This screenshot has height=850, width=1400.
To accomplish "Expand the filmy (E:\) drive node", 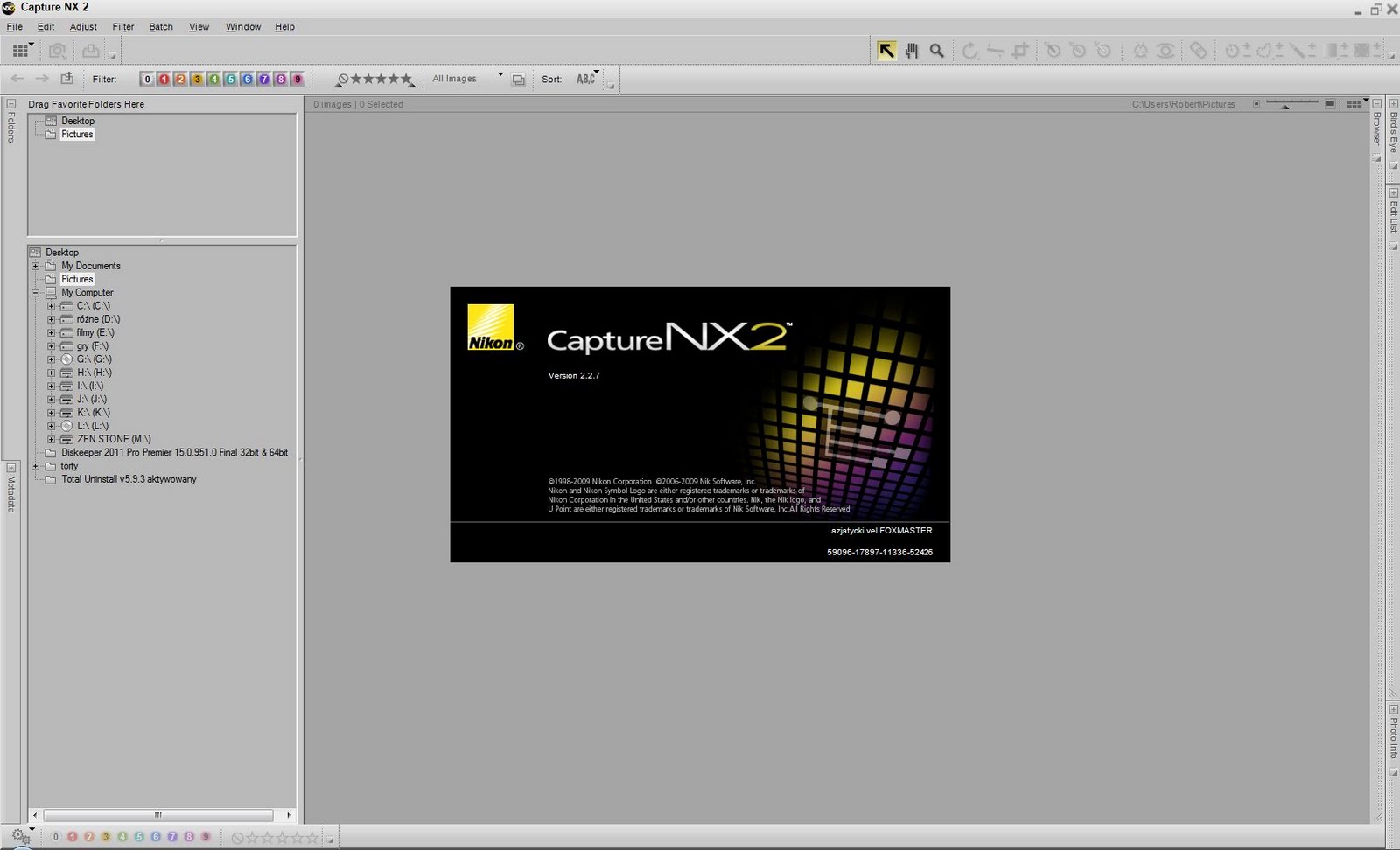I will 51,333.
